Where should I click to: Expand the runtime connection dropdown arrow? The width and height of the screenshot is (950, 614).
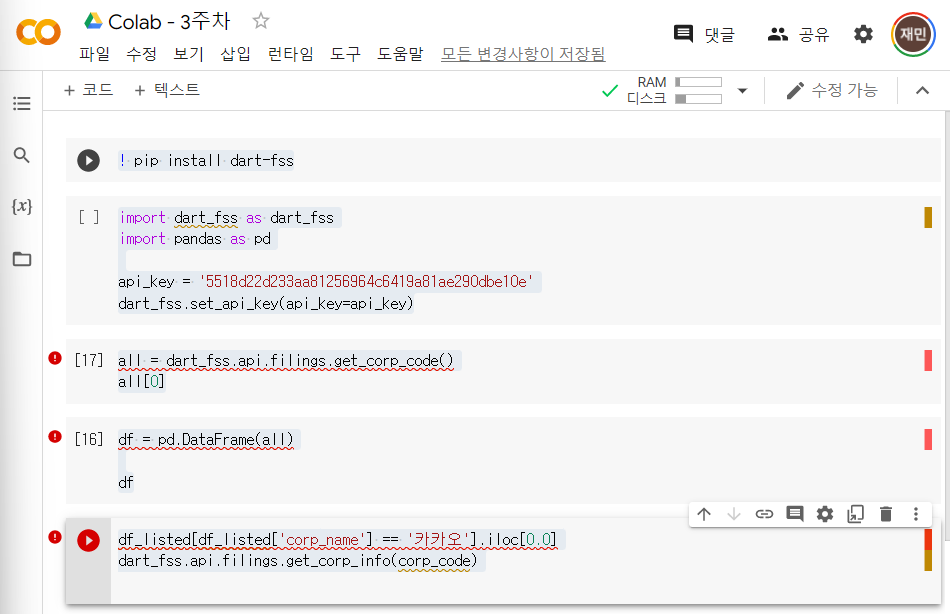[742, 91]
